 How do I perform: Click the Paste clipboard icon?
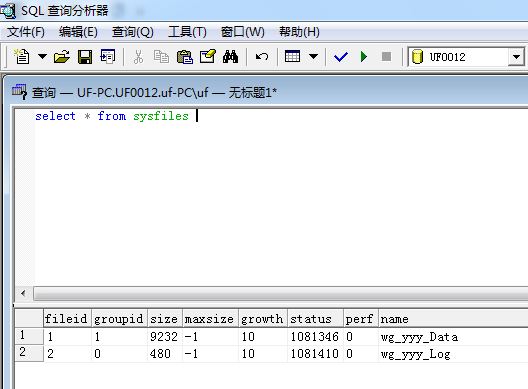pos(185,57)
